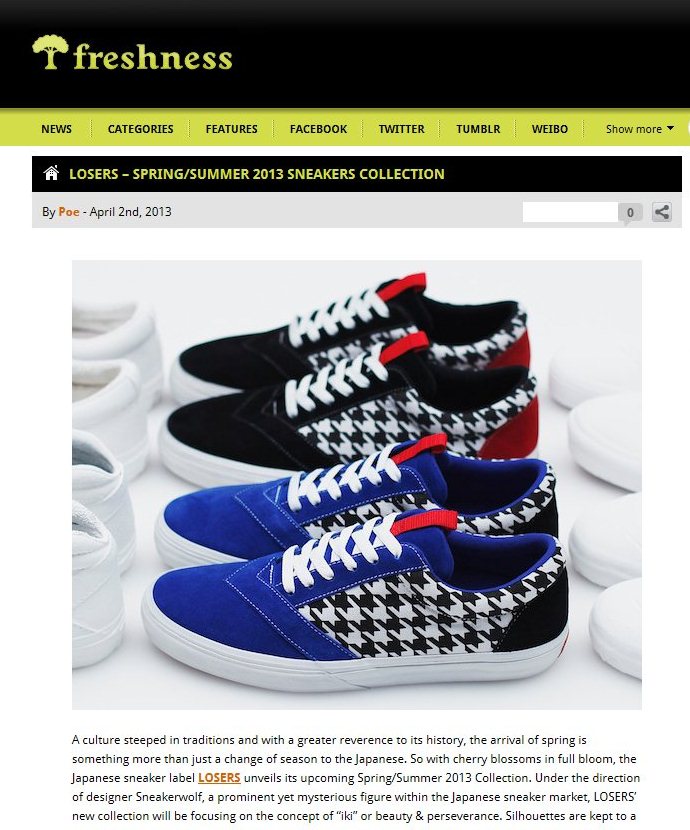Viewport: 690px width, 830px height.
Task: Open the NEWS menu item
Action: (x=57, y=129)
